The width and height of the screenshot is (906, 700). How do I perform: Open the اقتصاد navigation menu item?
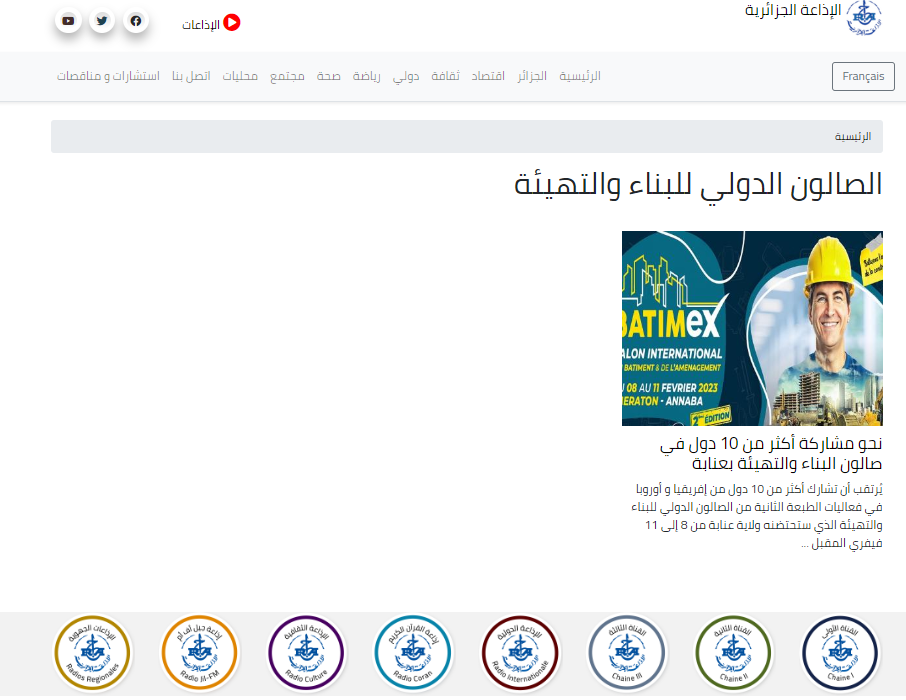point(488,76)
